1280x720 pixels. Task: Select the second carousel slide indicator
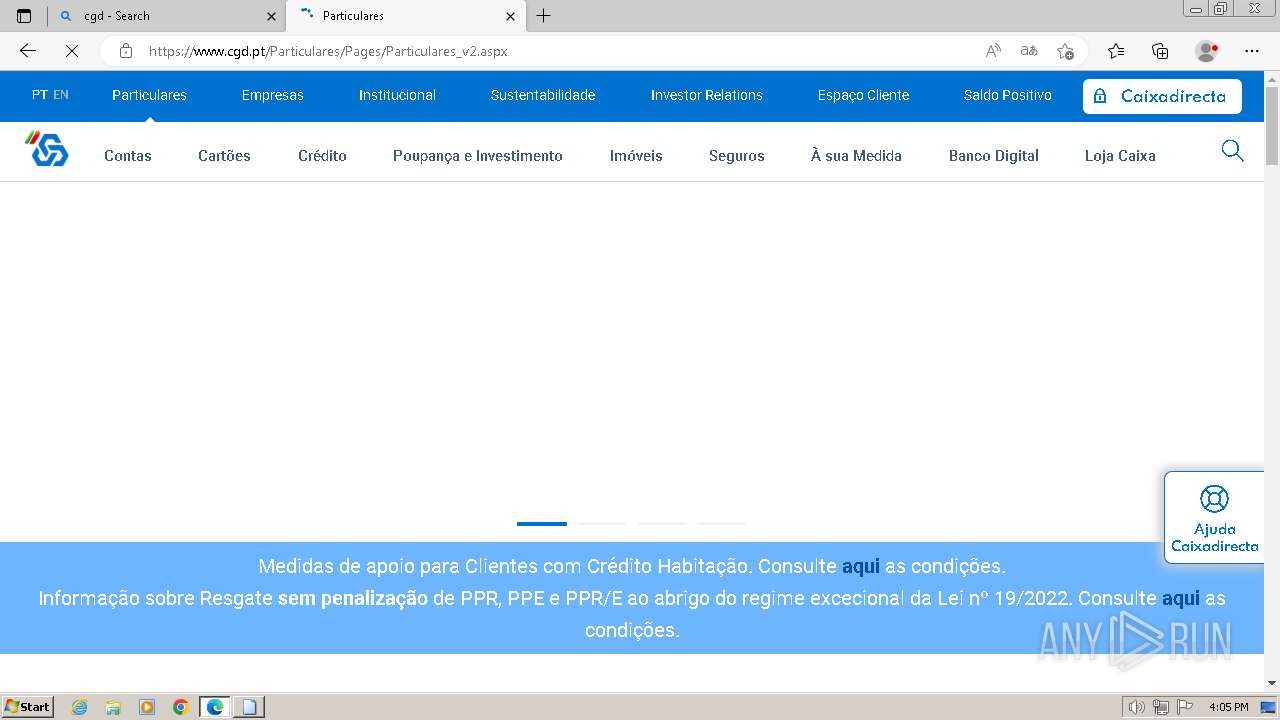point(602,523)
